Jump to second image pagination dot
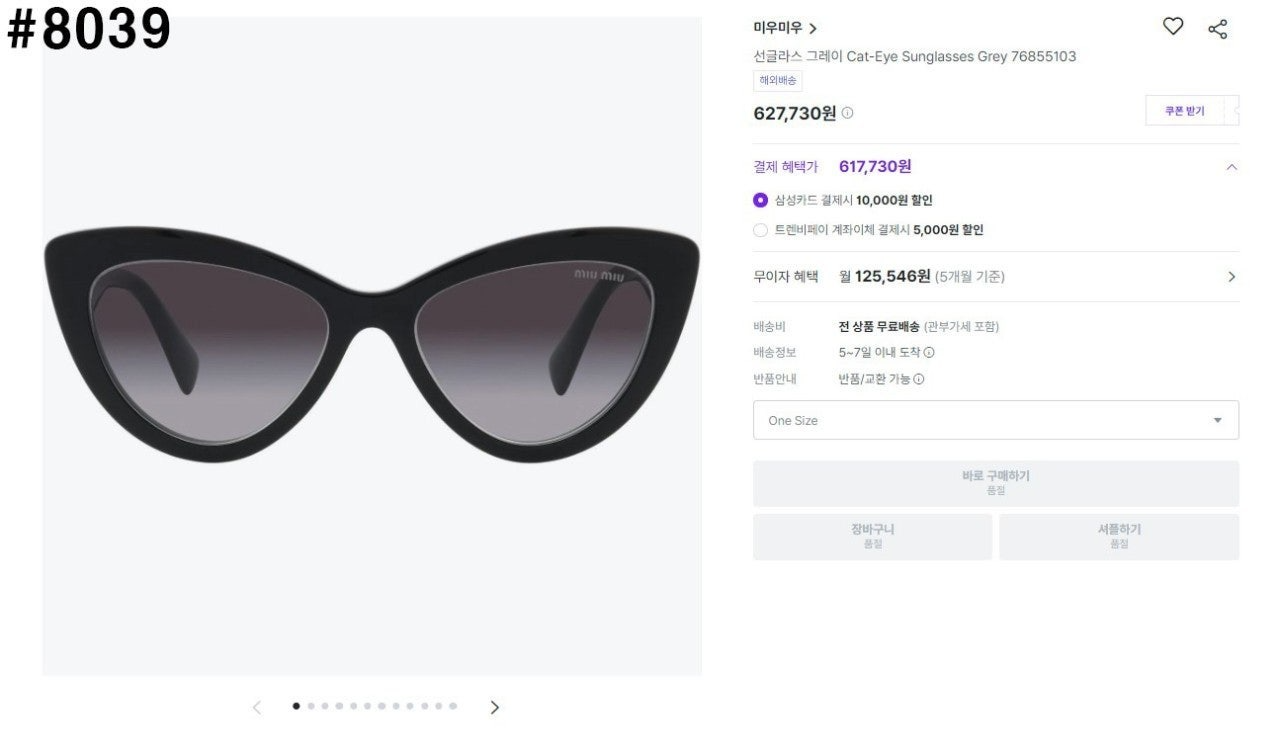1280x751 pixels. pyautogui.click(x=311, y=706)
